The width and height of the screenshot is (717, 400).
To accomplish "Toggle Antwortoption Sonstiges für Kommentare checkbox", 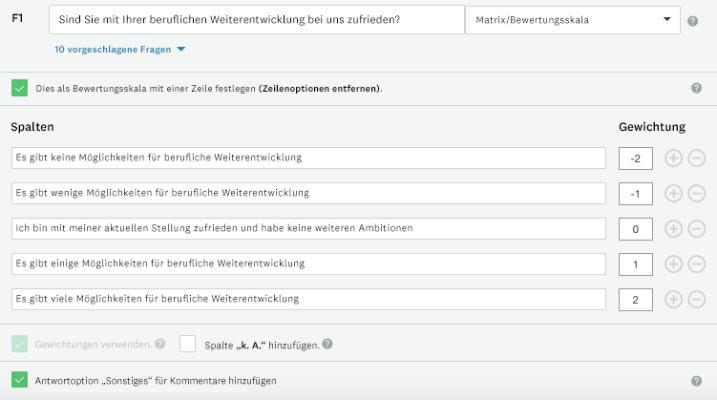I will pyautogui.click(x=20, y=381).
